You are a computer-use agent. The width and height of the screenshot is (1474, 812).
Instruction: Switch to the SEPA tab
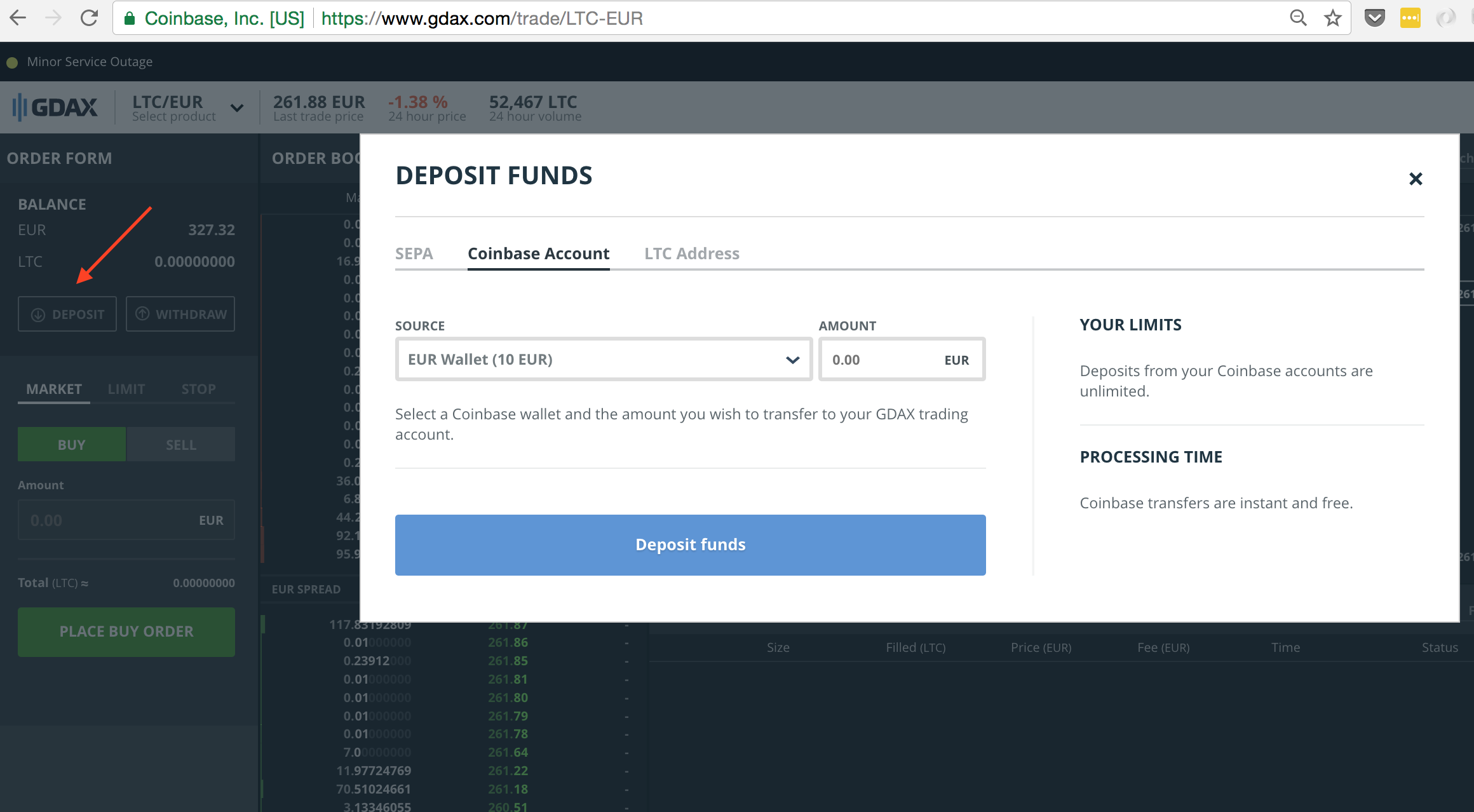click(414, 254)
